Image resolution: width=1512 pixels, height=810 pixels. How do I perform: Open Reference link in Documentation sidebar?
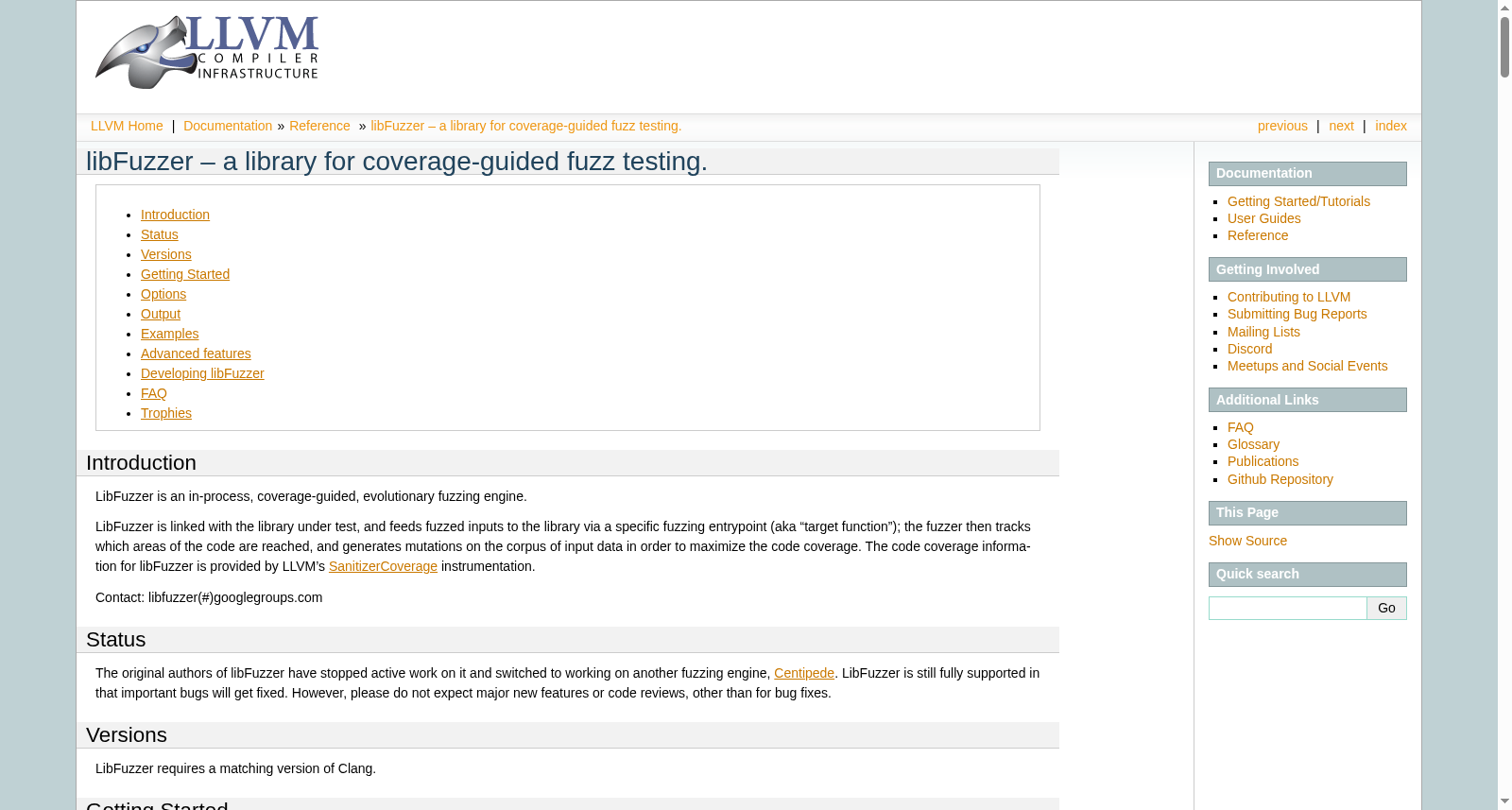tap(1258, 235)
